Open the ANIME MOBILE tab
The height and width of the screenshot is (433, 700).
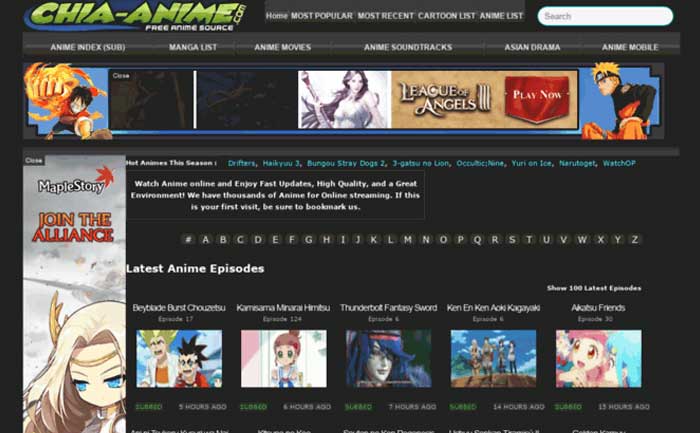click(630, 47)
